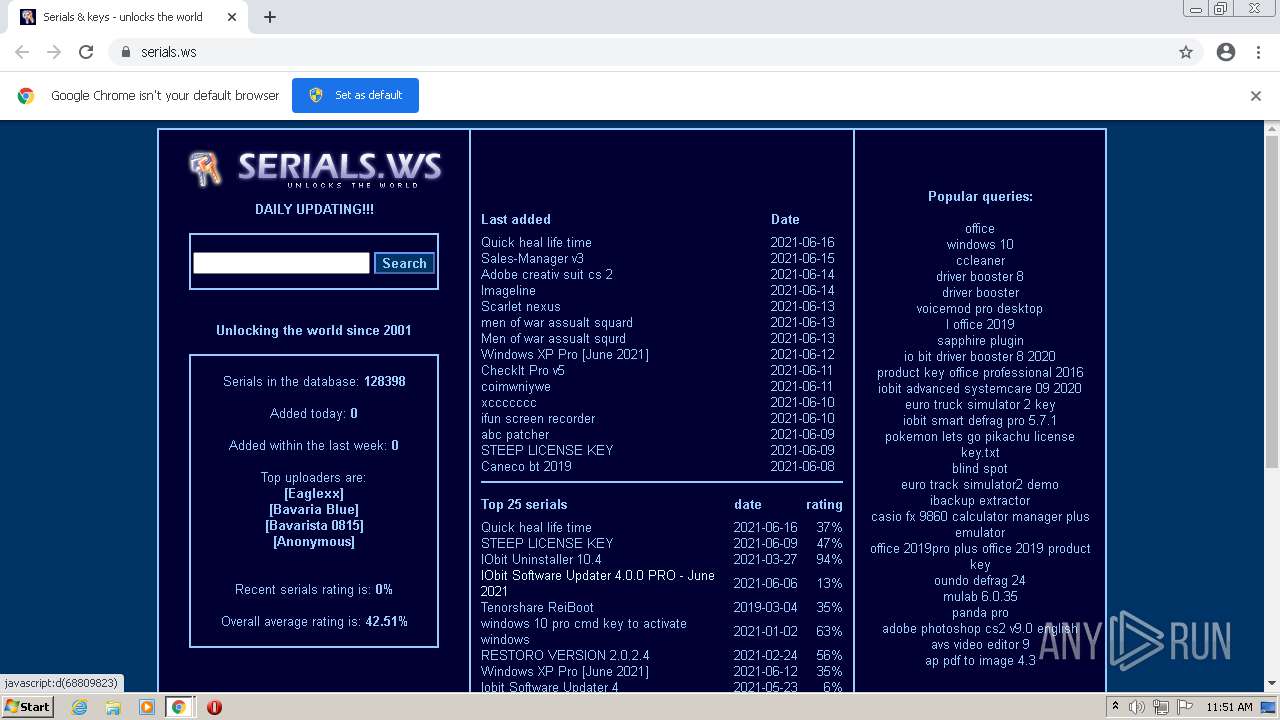The width and height of the screenshot is (1280, 720).
Task: Select popular query blind spot
Action: (980, 468)
